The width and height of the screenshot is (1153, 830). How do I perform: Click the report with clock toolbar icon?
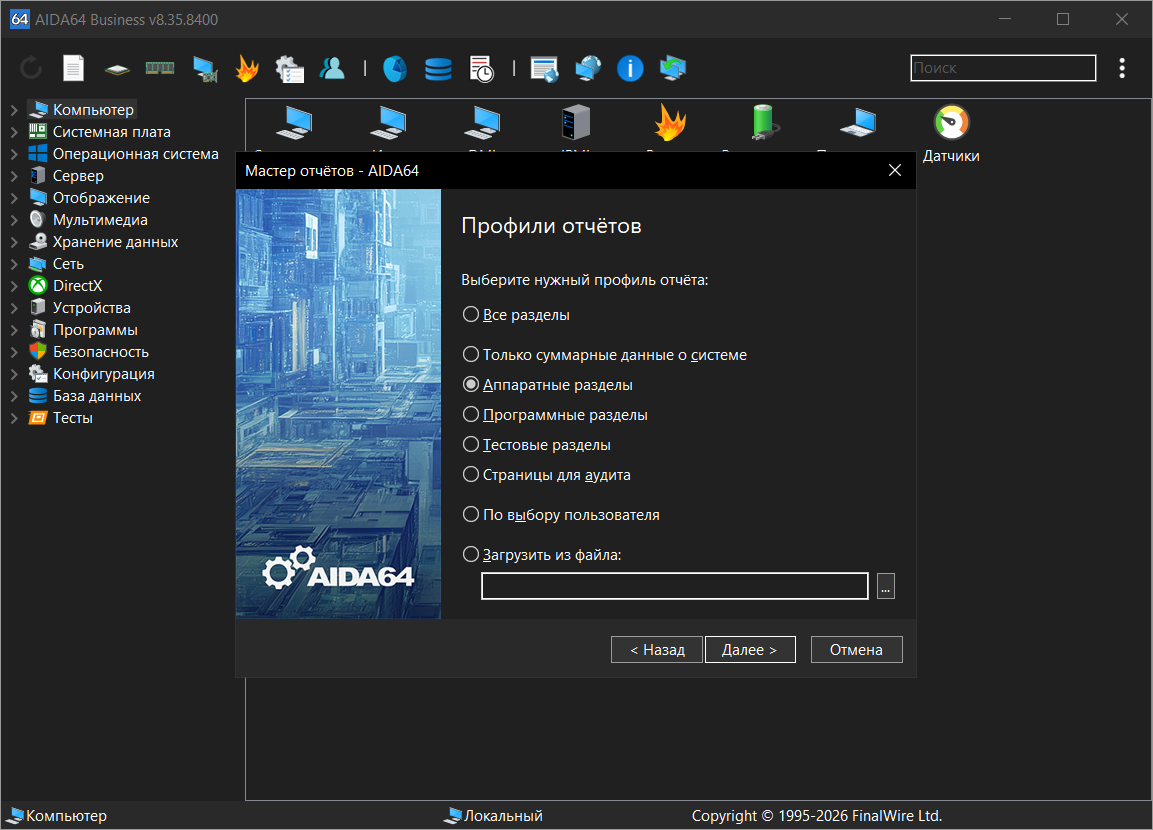point(482,68)
